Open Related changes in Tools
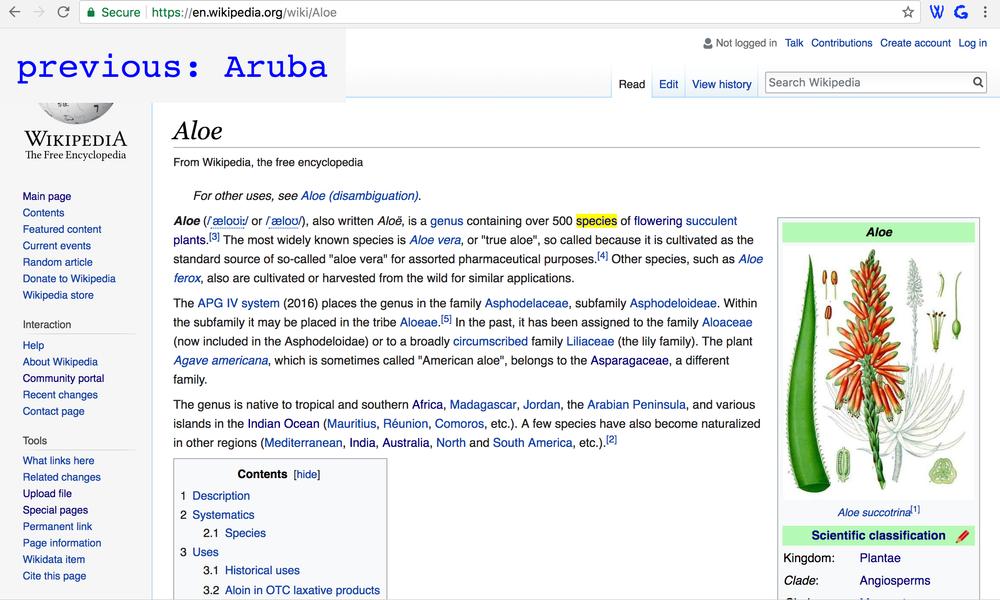1000x600 pixels. point(61,477)
